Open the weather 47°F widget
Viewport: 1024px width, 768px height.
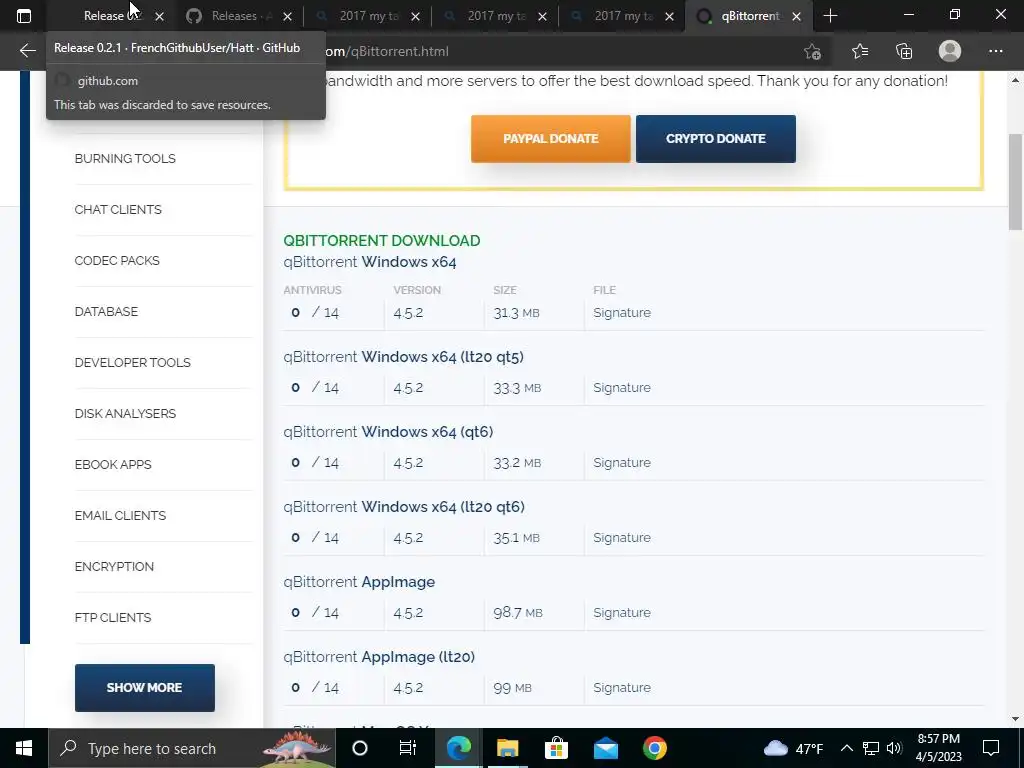793,748
